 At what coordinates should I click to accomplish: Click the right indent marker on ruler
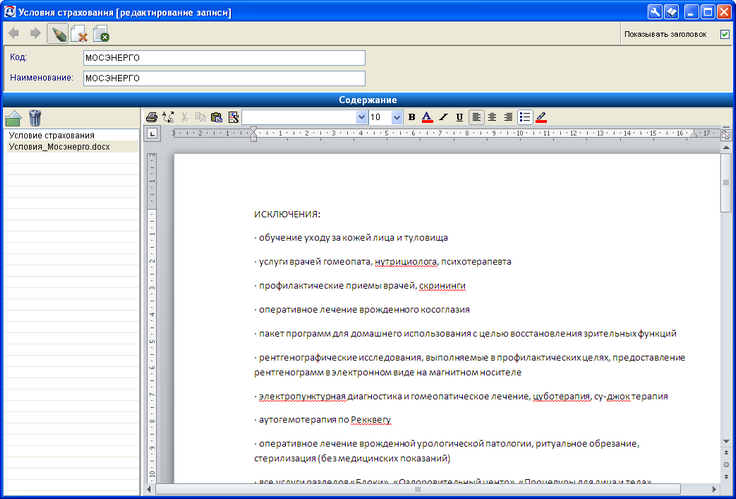click(x=694, y=135)
